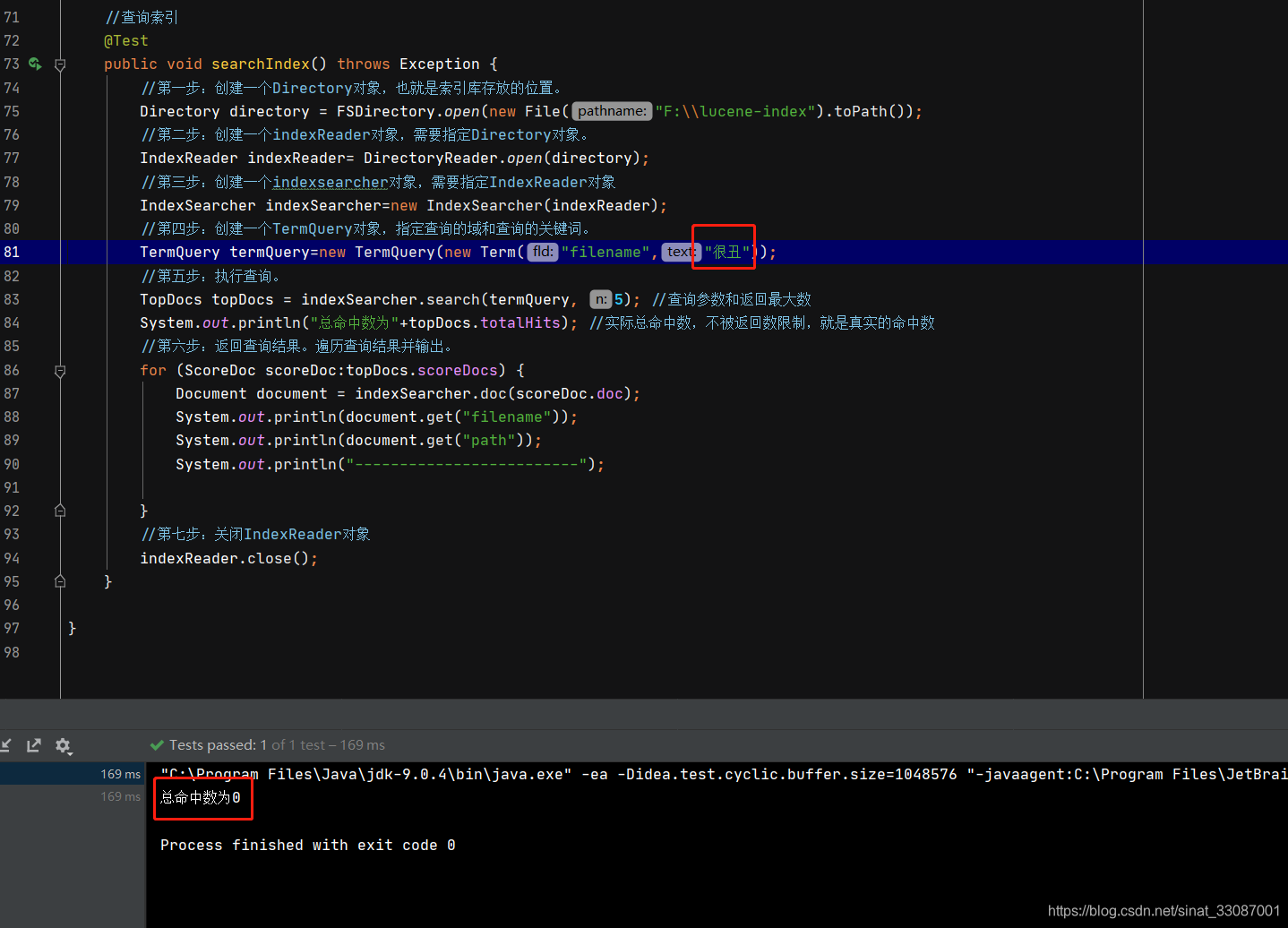Select the highlighted 169 ms test result row
The height and width of the screenshot is (928, 1288).
[73, 774]
